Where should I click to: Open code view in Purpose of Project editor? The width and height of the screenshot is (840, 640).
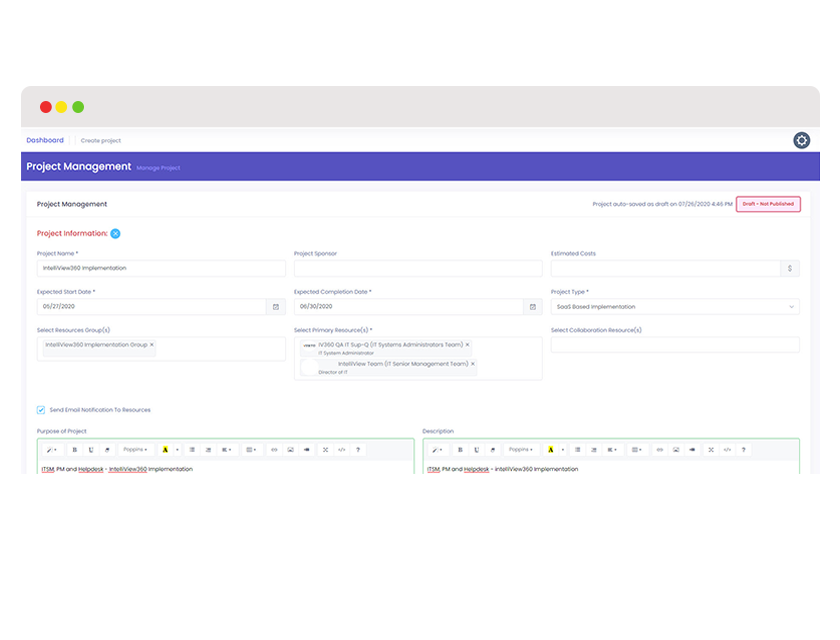click(342, 450)
